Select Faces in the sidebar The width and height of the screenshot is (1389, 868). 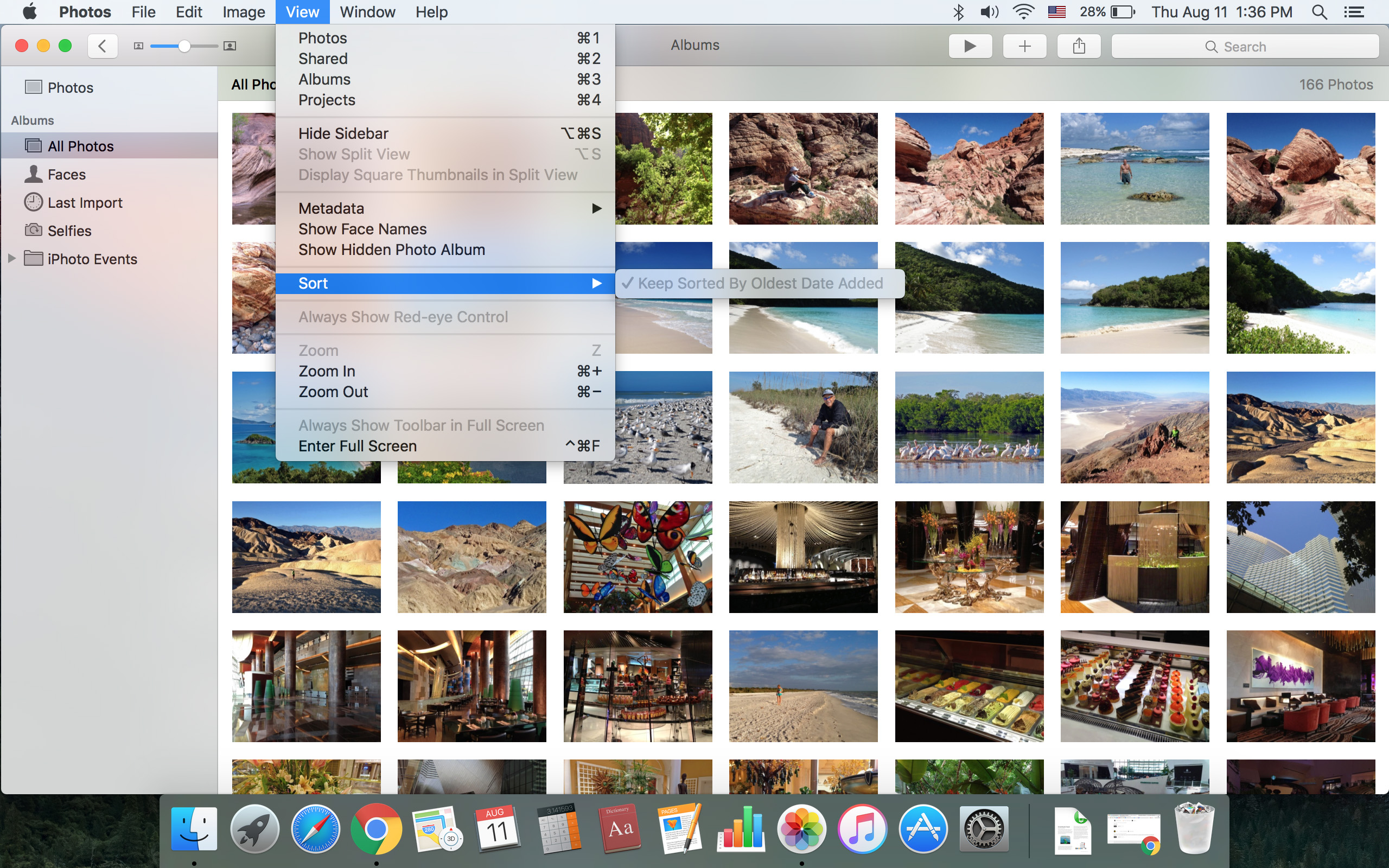(x=67, y=175)
